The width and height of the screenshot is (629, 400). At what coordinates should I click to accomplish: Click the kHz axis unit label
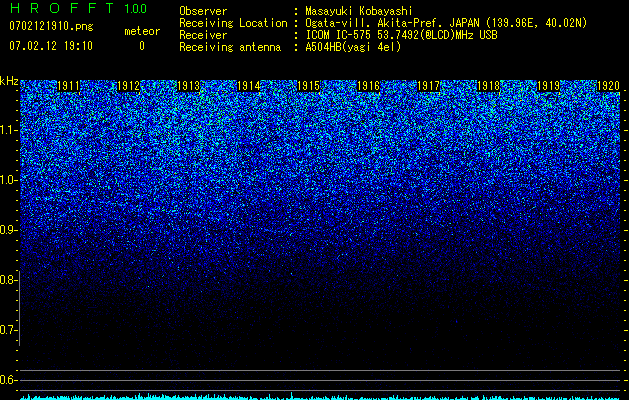pos(9,81)
